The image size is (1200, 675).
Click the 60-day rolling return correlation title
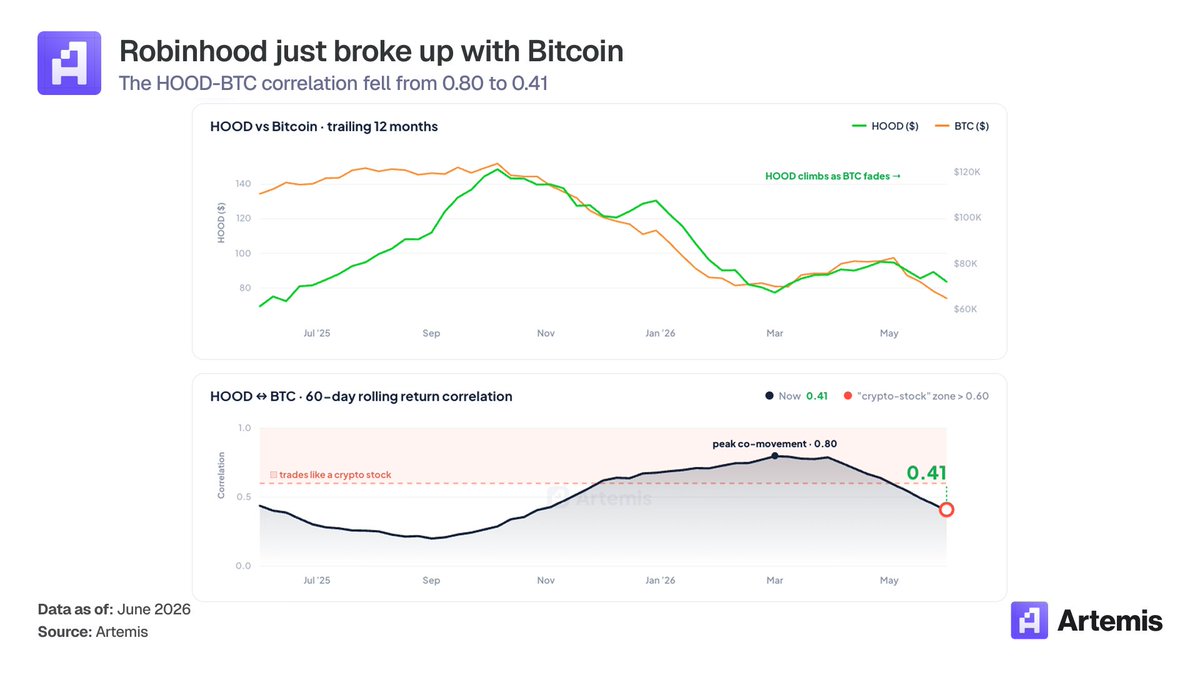(x=361, y=396)
